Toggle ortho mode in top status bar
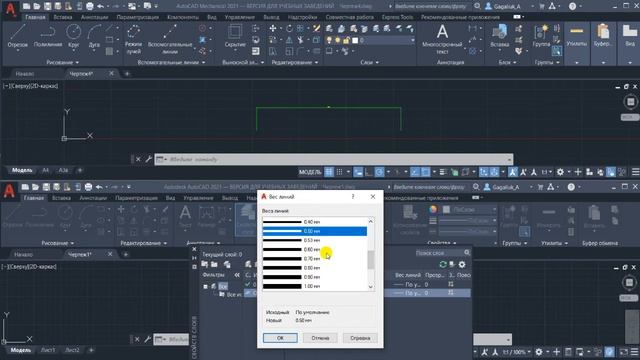 pyautogui.click(x=369, y=172)
